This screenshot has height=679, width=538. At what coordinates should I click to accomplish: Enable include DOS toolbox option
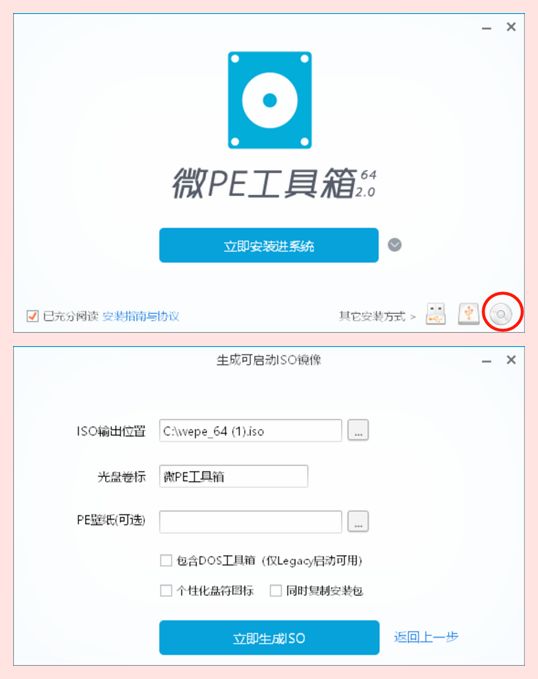pos(166,560)
